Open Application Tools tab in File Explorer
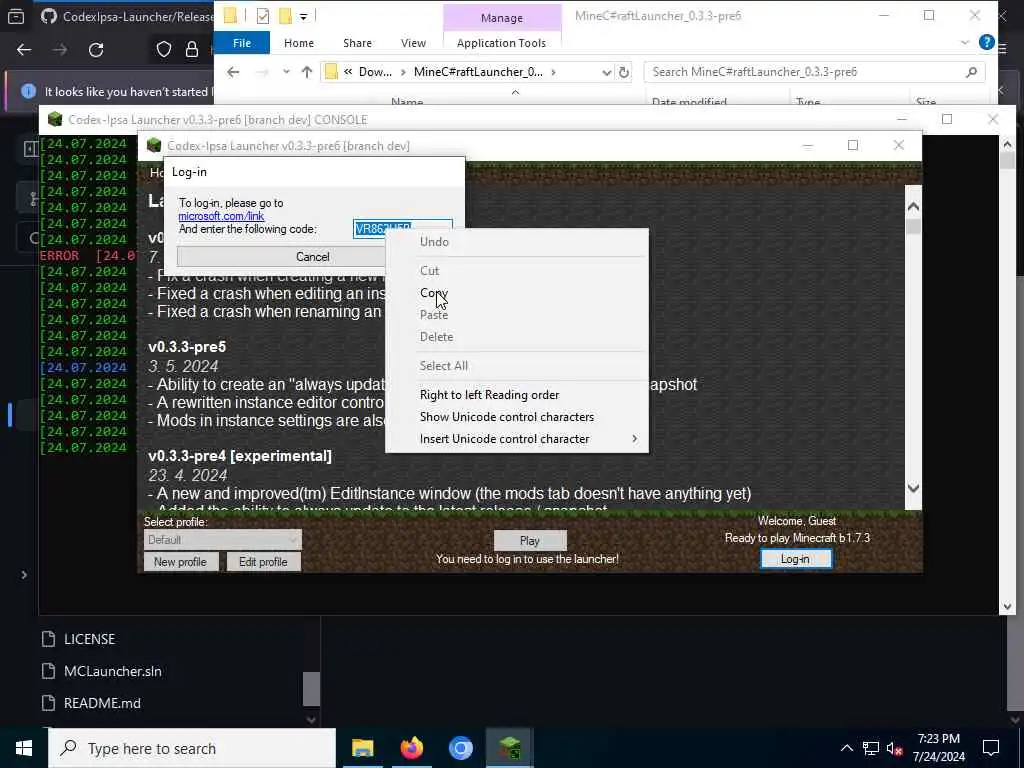 pos(501,43)
